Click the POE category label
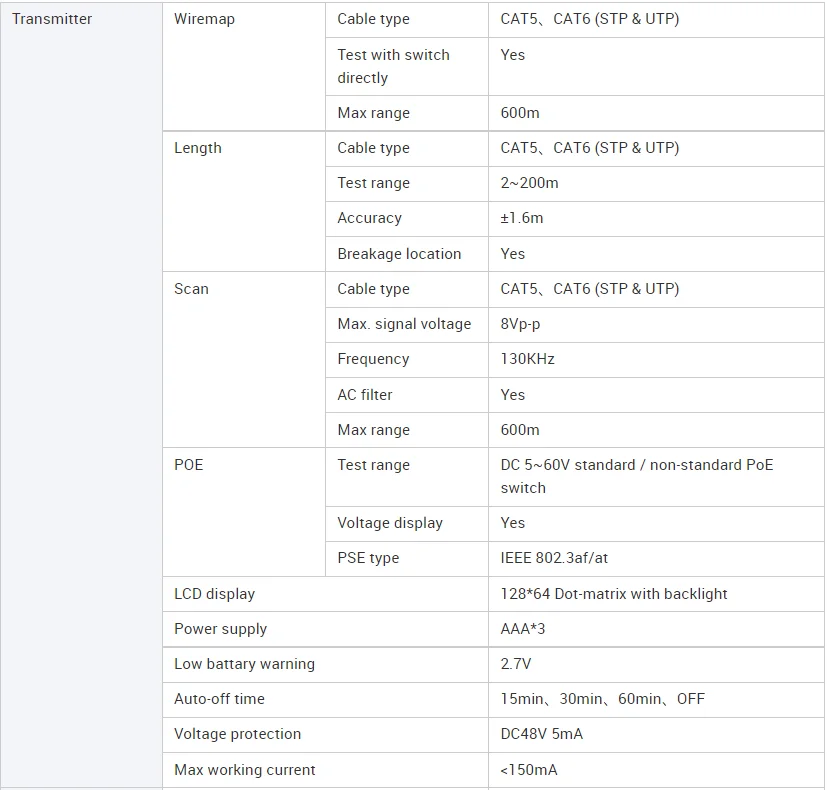 click(188, 465)
